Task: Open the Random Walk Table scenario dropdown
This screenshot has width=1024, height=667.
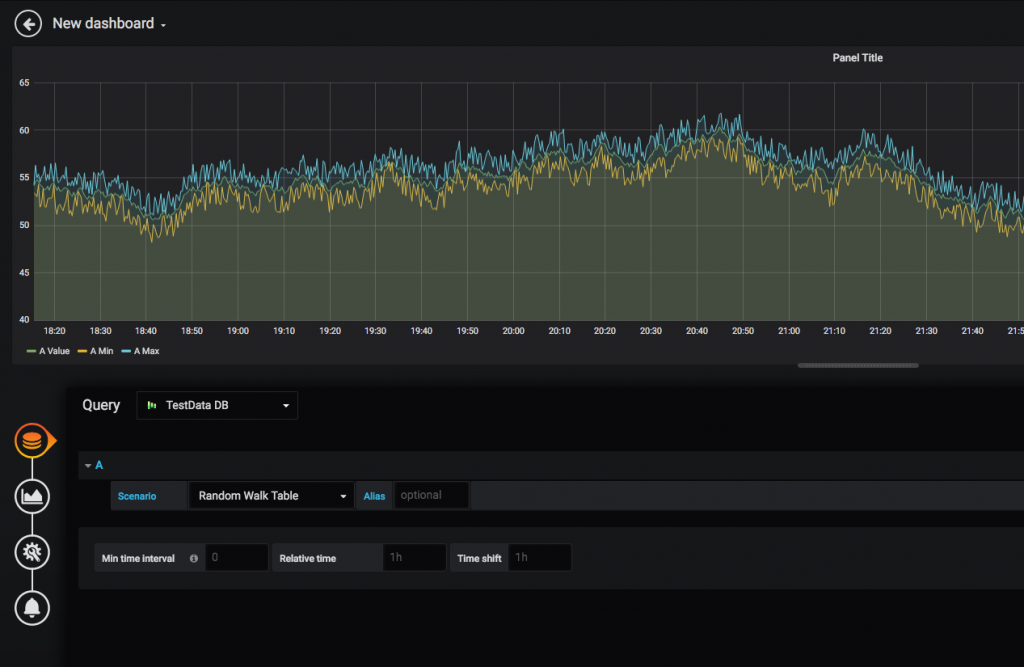Action: [271, 496]
